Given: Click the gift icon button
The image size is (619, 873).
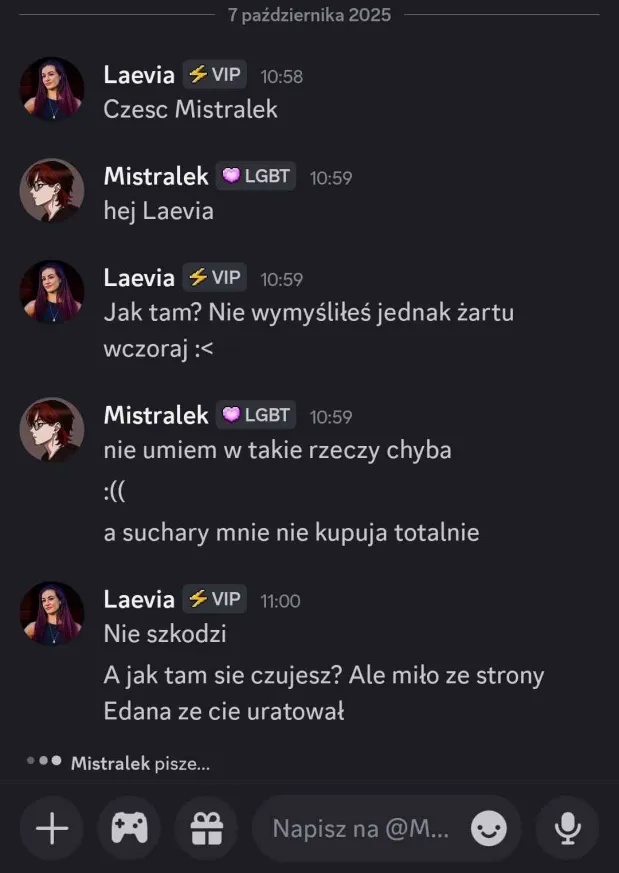Looking at the screenshot, I should click(x=206, y=828).
